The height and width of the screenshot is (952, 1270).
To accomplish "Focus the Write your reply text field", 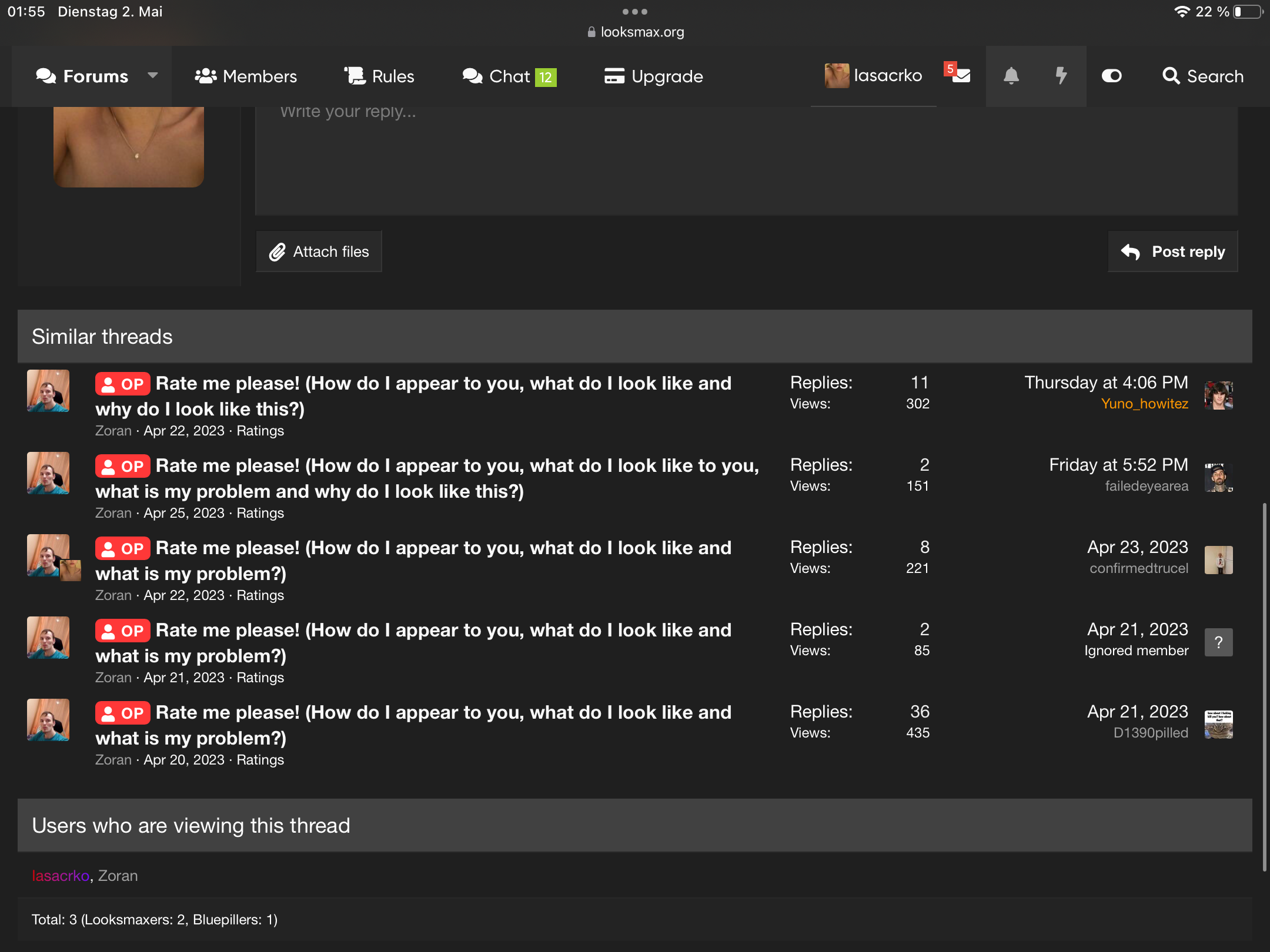I will point(747,159).
